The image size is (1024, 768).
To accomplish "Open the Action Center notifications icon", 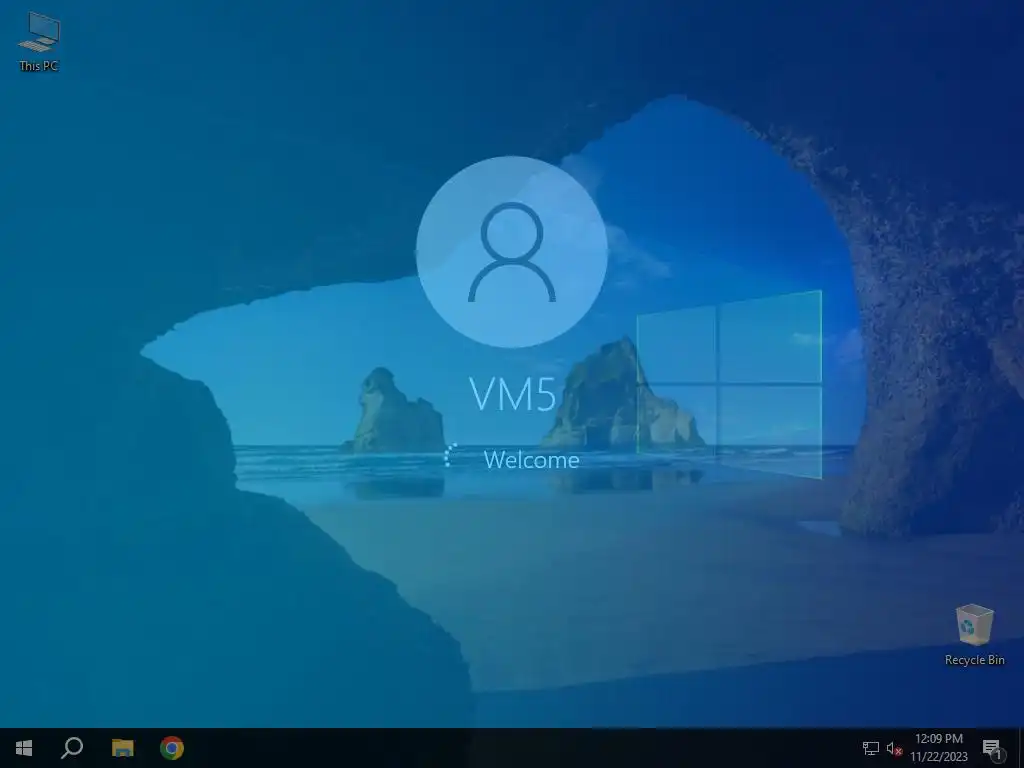I will tap(993, 748).
